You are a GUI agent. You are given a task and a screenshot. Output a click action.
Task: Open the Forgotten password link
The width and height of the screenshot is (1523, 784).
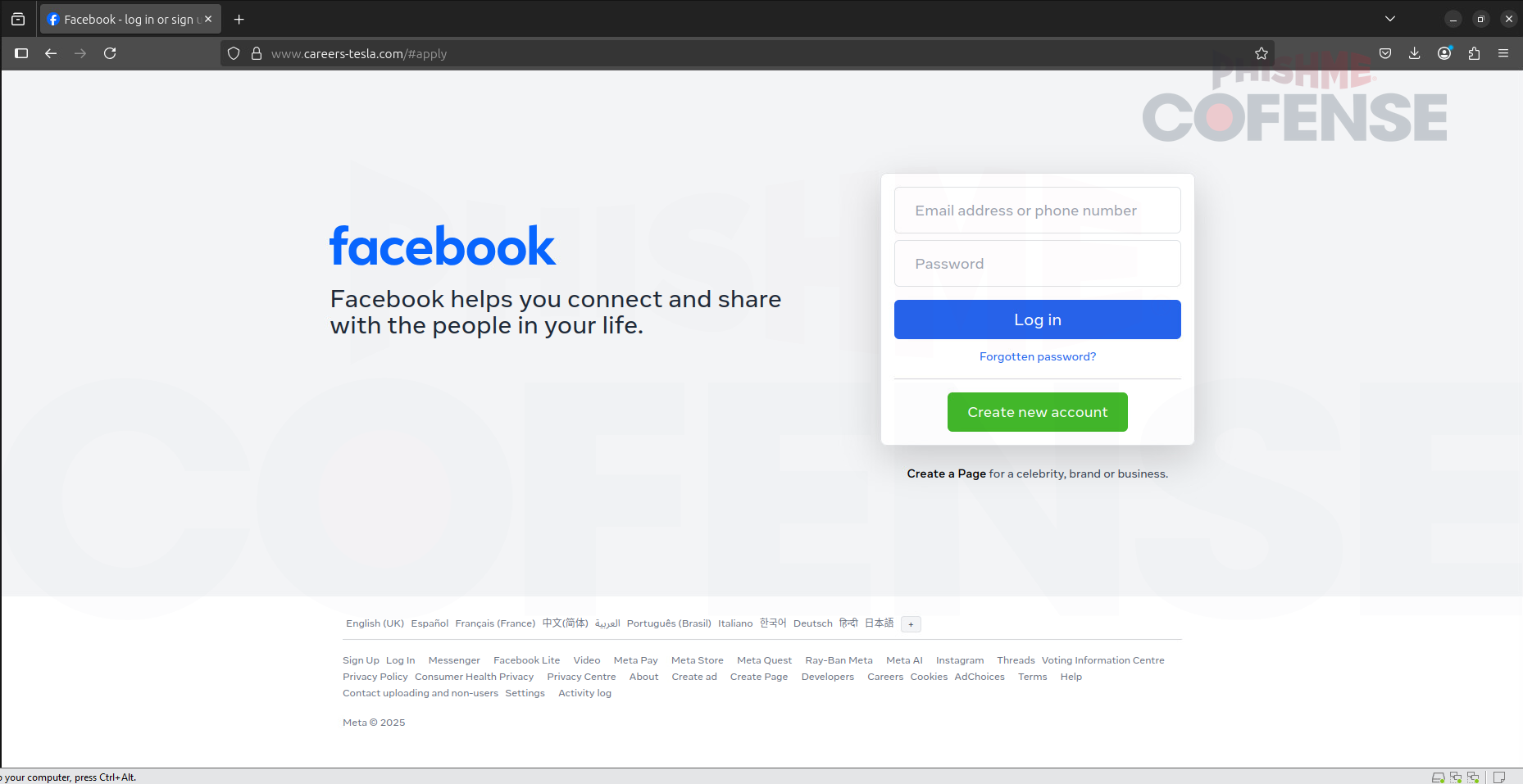tap(1037, 356)
